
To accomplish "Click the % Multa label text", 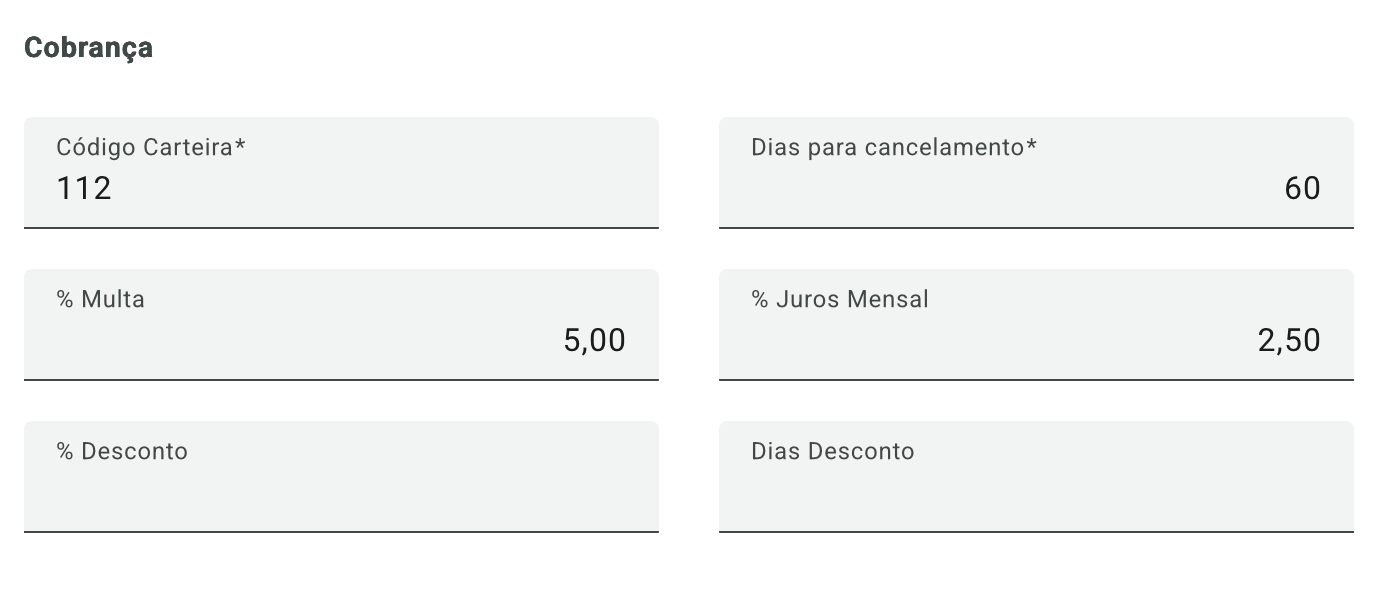I will [100, 299].
